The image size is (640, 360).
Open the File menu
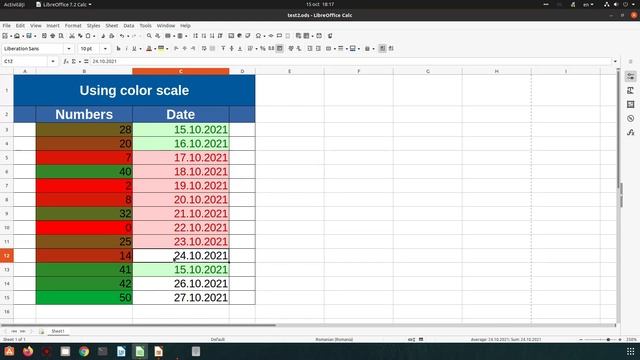click(x=7, y=25)
